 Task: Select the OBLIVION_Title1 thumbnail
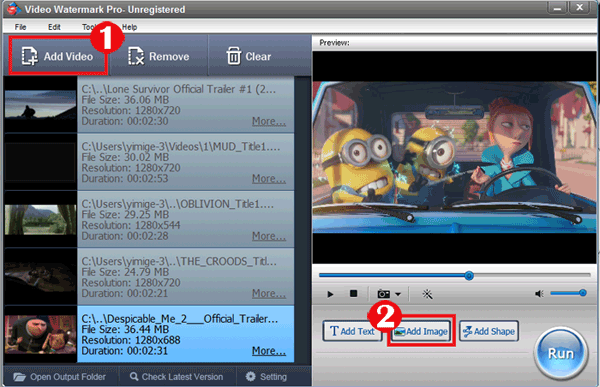tap(40, 219)
